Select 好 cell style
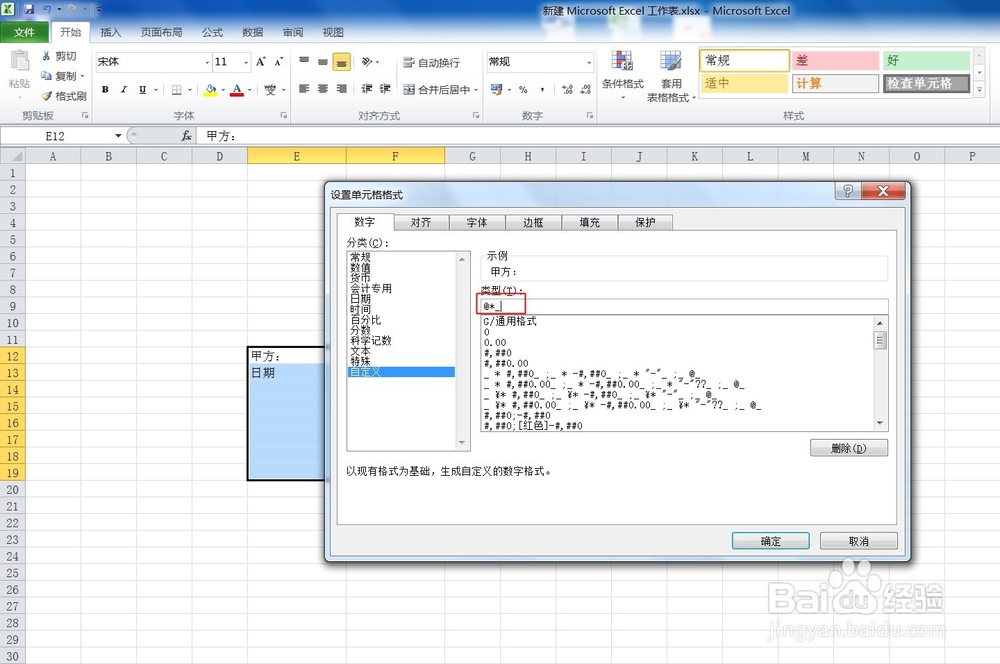 click(x=926, y=61)
